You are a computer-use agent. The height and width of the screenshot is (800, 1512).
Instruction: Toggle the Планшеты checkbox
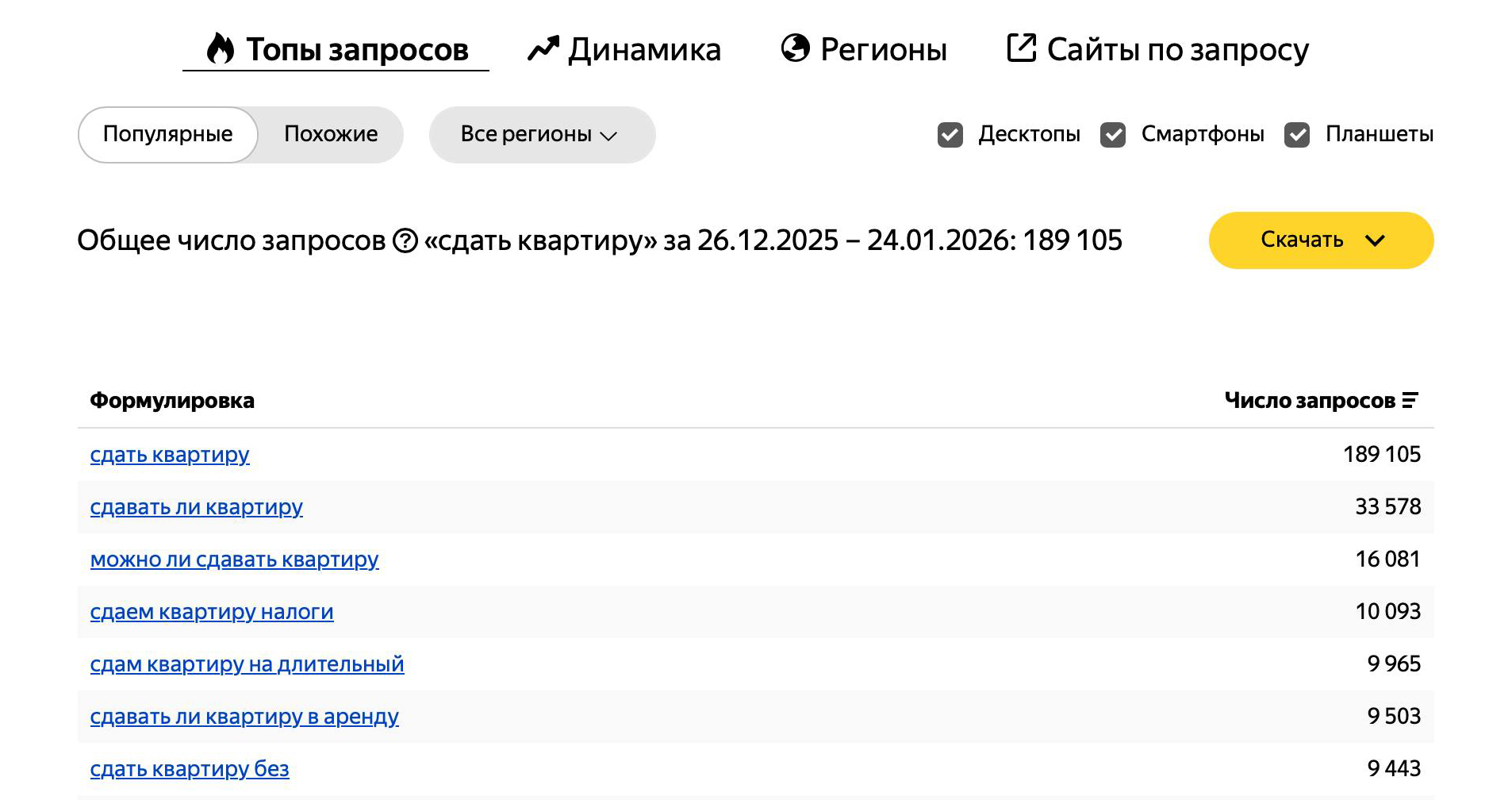(1297, 135)
